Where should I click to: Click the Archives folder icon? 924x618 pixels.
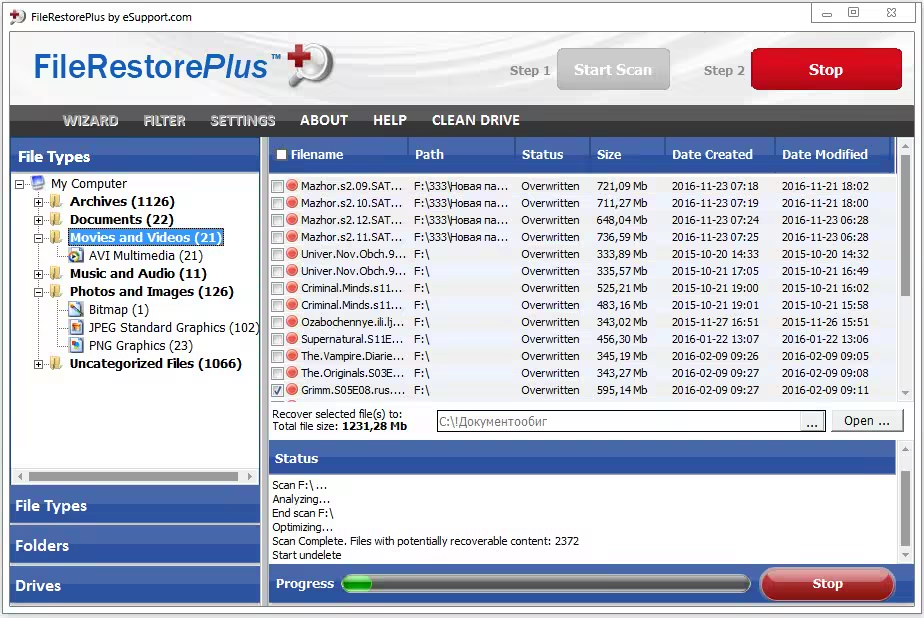click(x=56, y=201)
